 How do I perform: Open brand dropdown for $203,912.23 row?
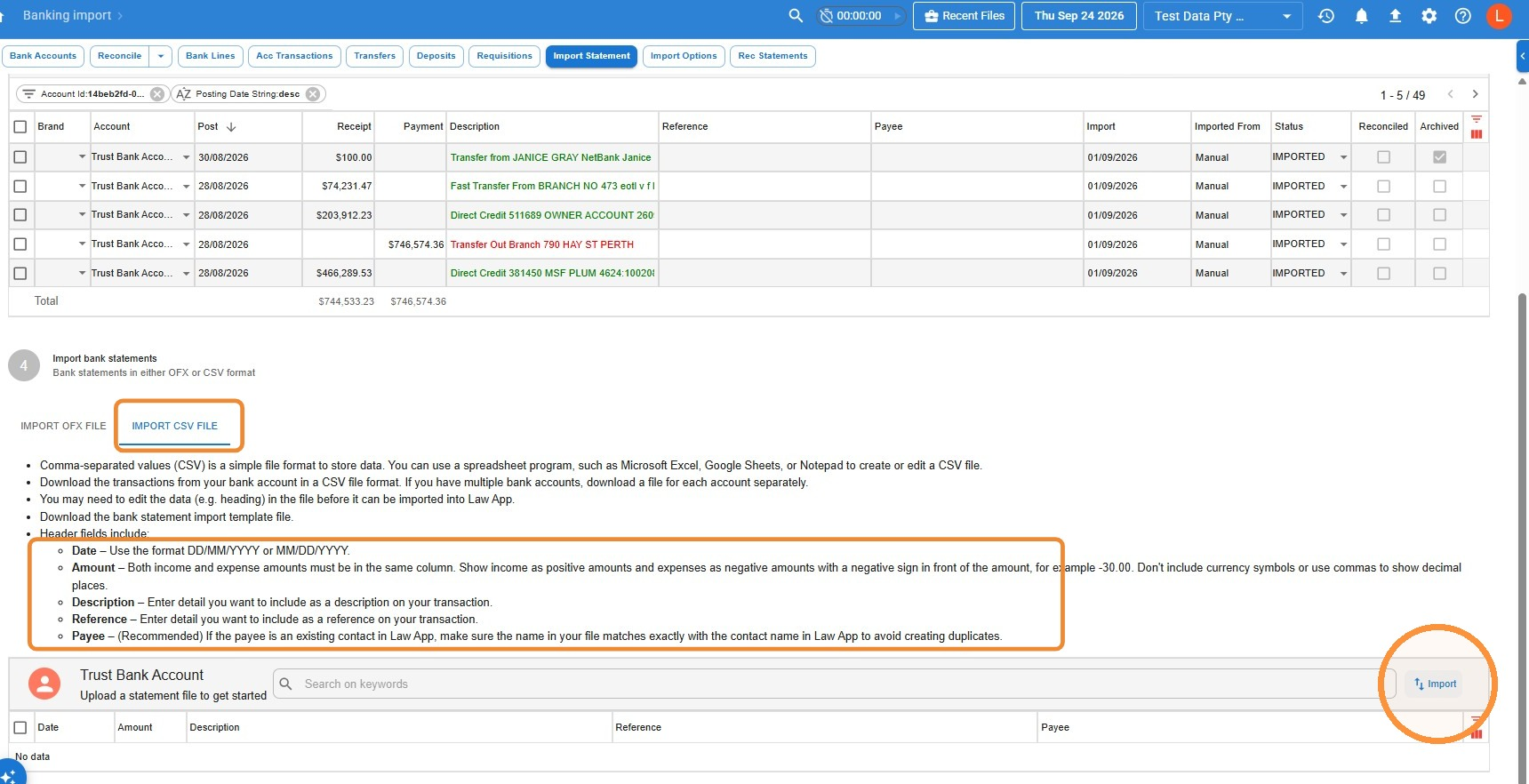pos(82,215)
